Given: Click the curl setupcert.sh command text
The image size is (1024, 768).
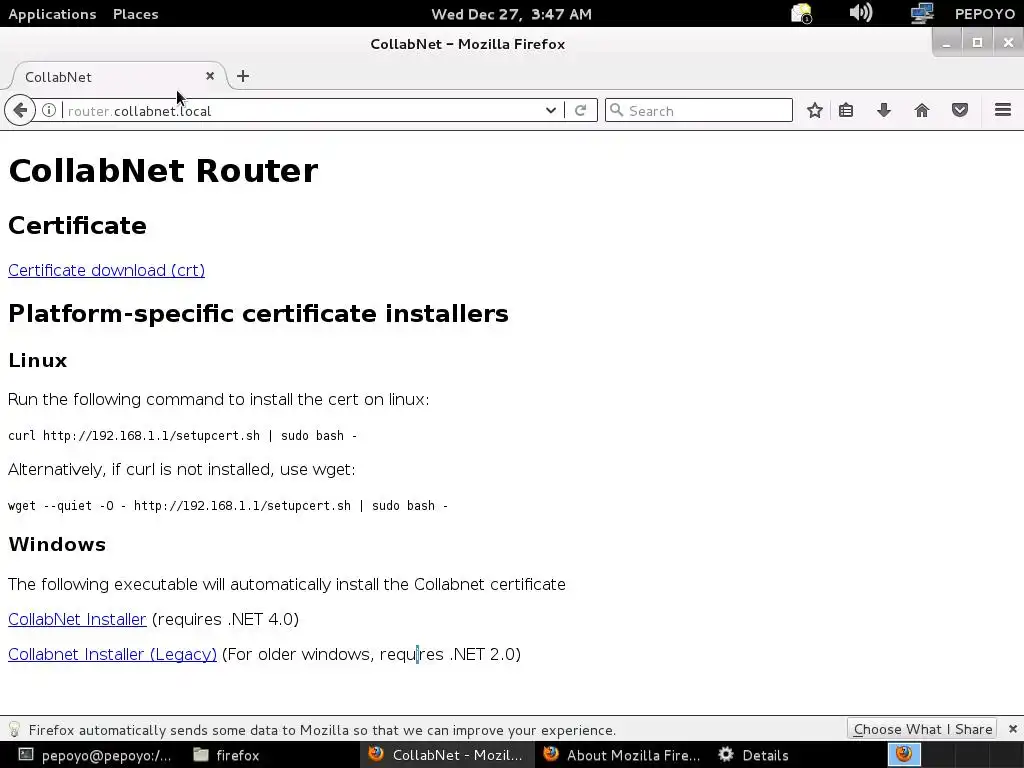Looking at the screenshot, I should point(182,436).
